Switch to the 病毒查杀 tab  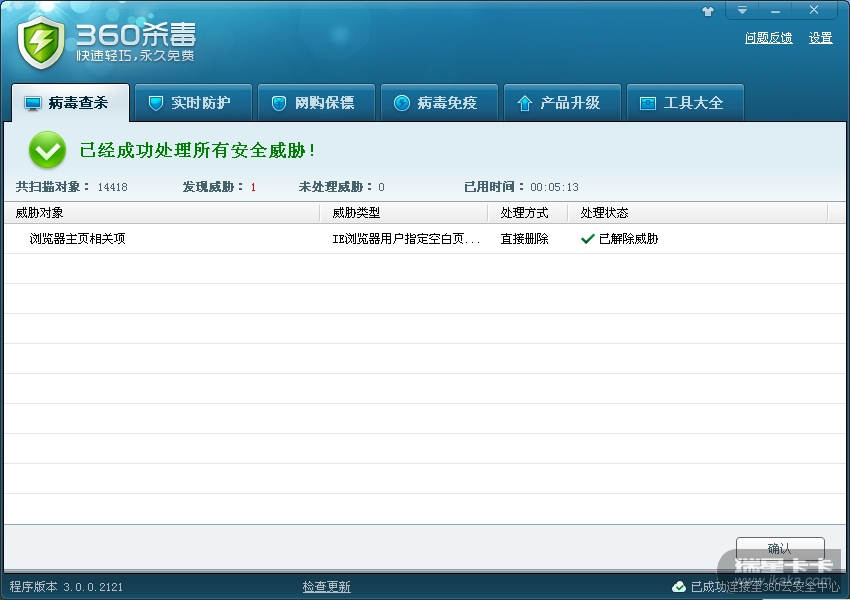[x=70, y=102]
